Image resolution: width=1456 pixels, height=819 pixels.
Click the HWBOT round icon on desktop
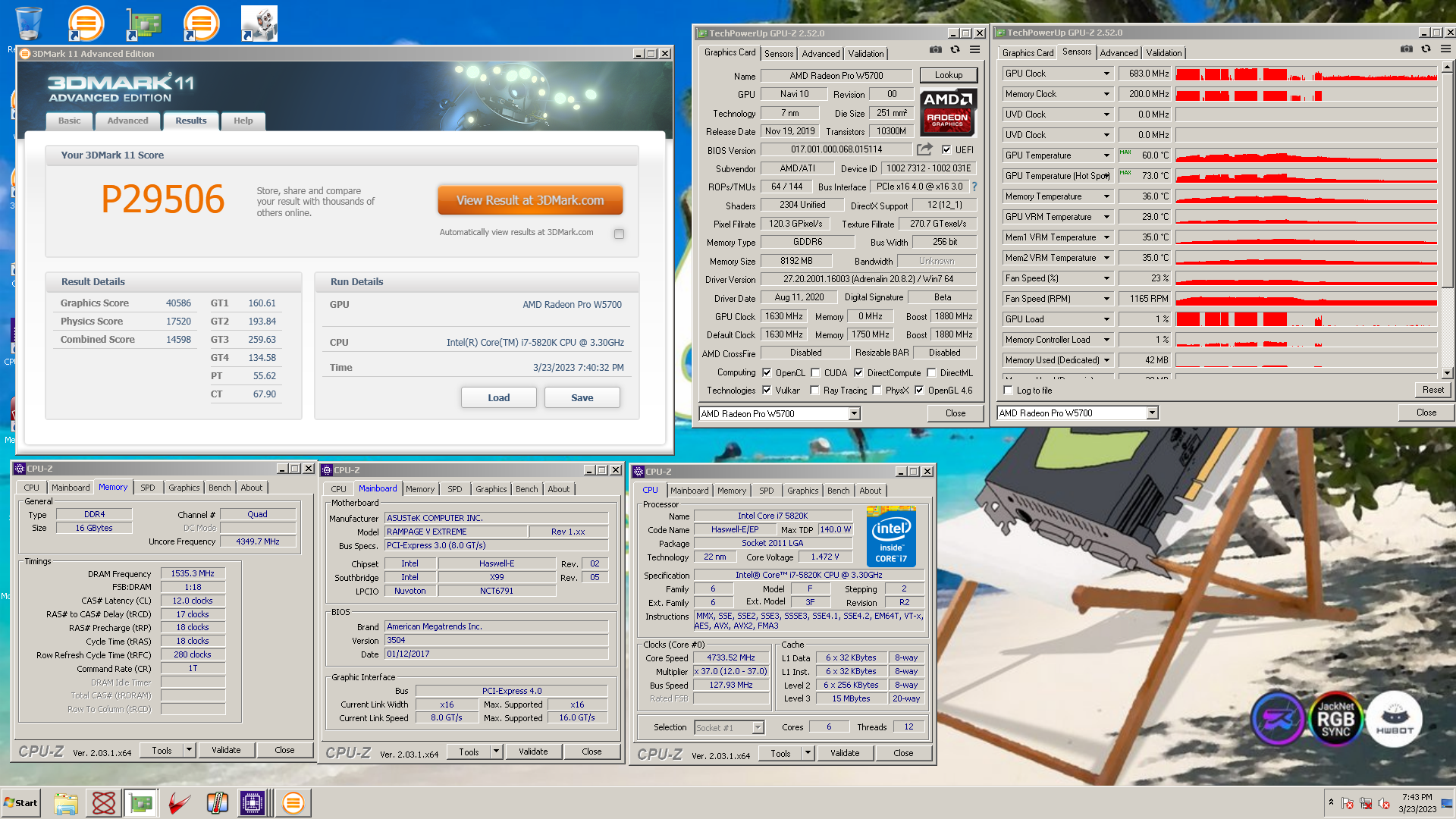[1395, 719]
